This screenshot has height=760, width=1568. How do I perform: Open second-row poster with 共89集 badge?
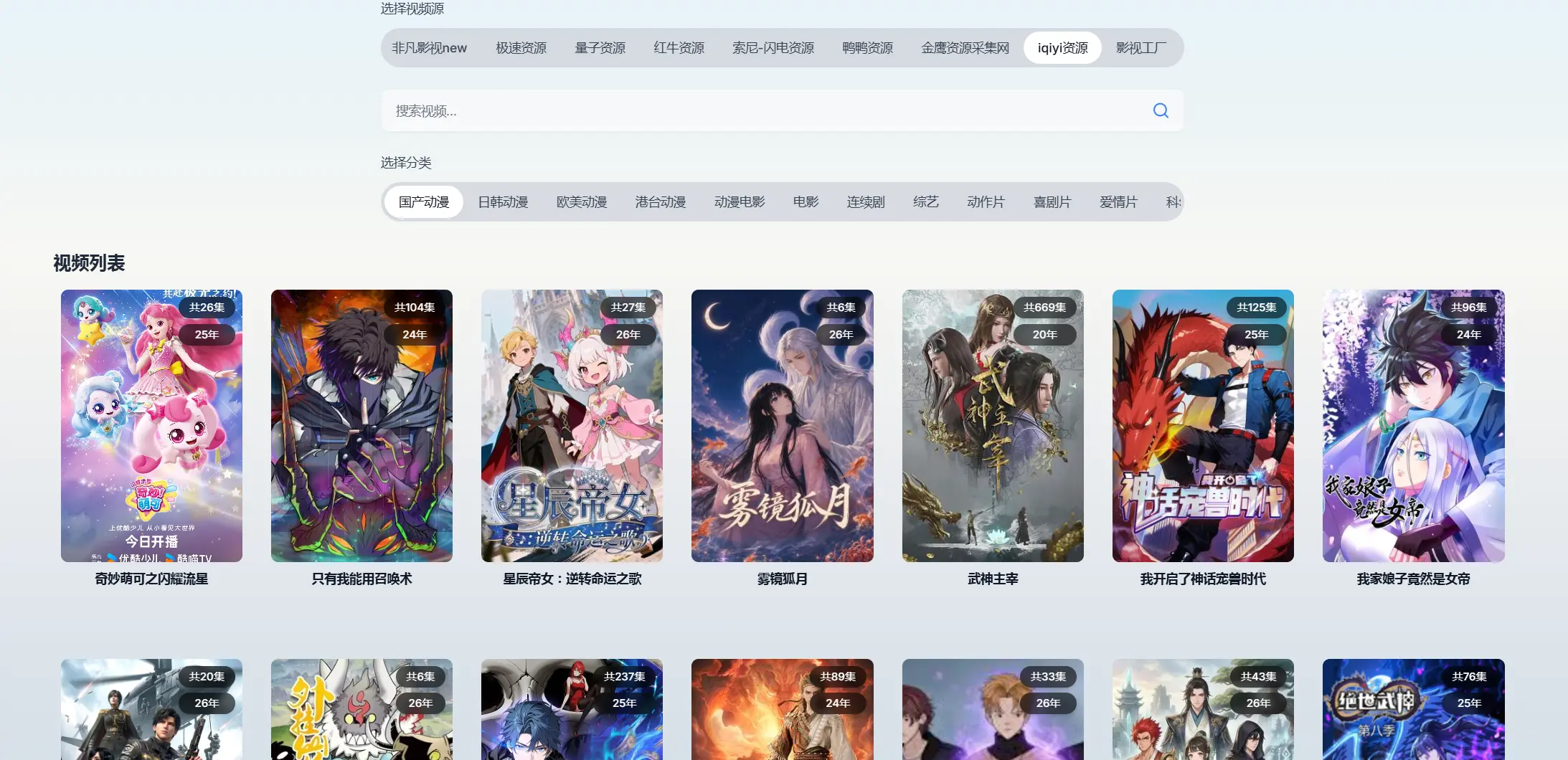(x=783, y=710)
